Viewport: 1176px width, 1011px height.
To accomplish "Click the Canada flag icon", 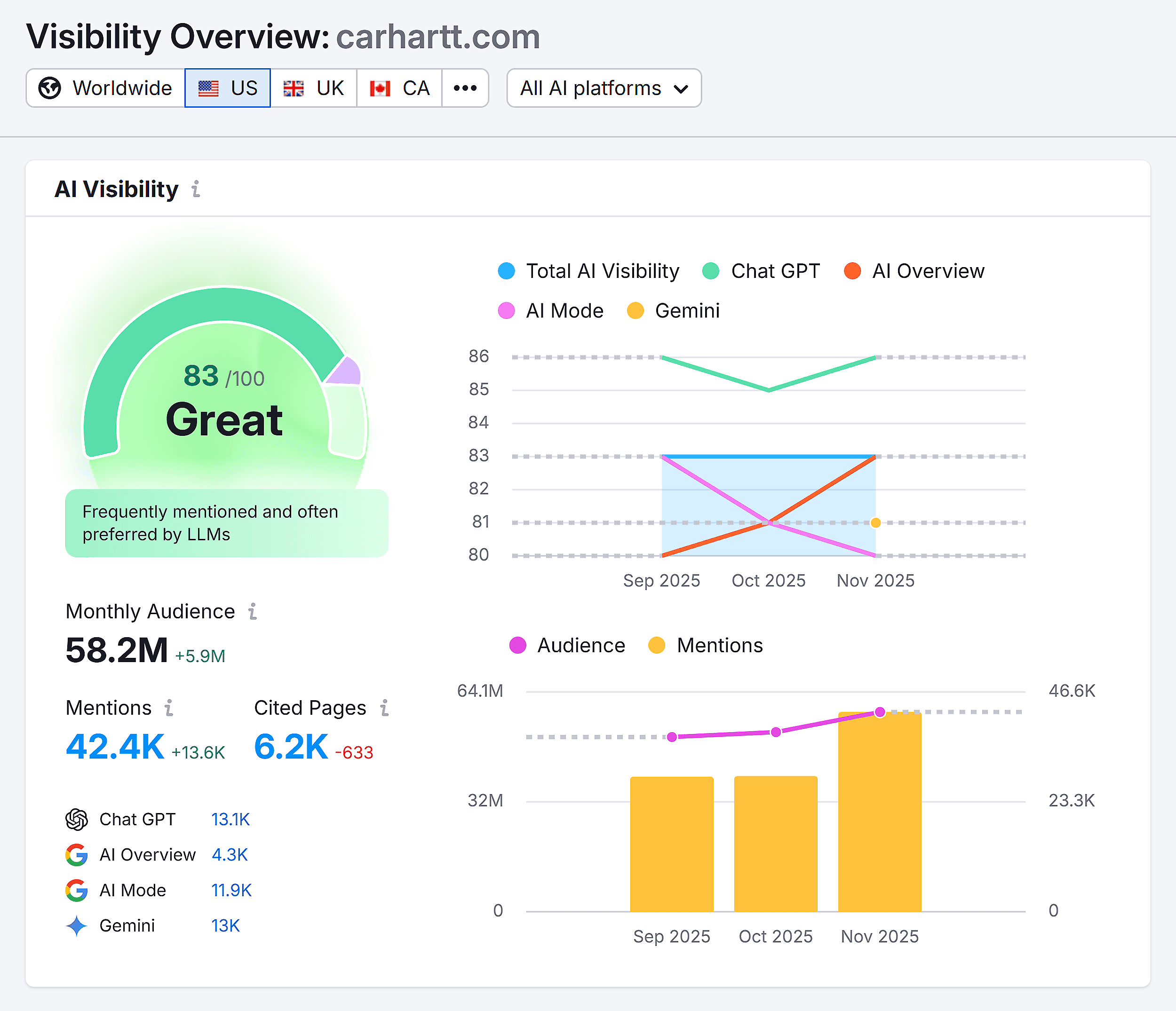I will click(379, 88).
